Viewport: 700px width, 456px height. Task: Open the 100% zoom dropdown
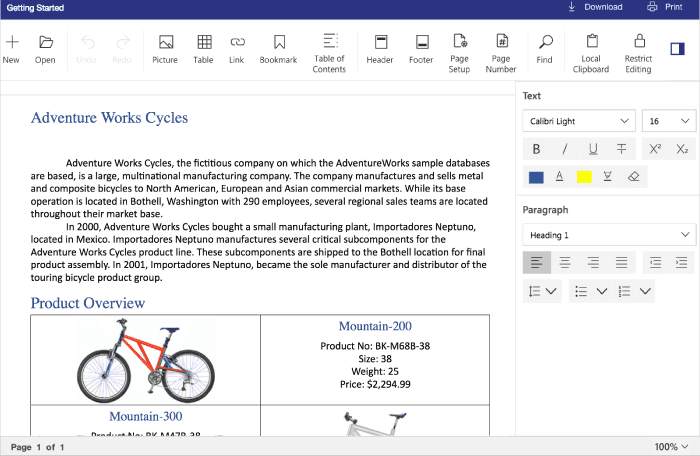(671, 447)
